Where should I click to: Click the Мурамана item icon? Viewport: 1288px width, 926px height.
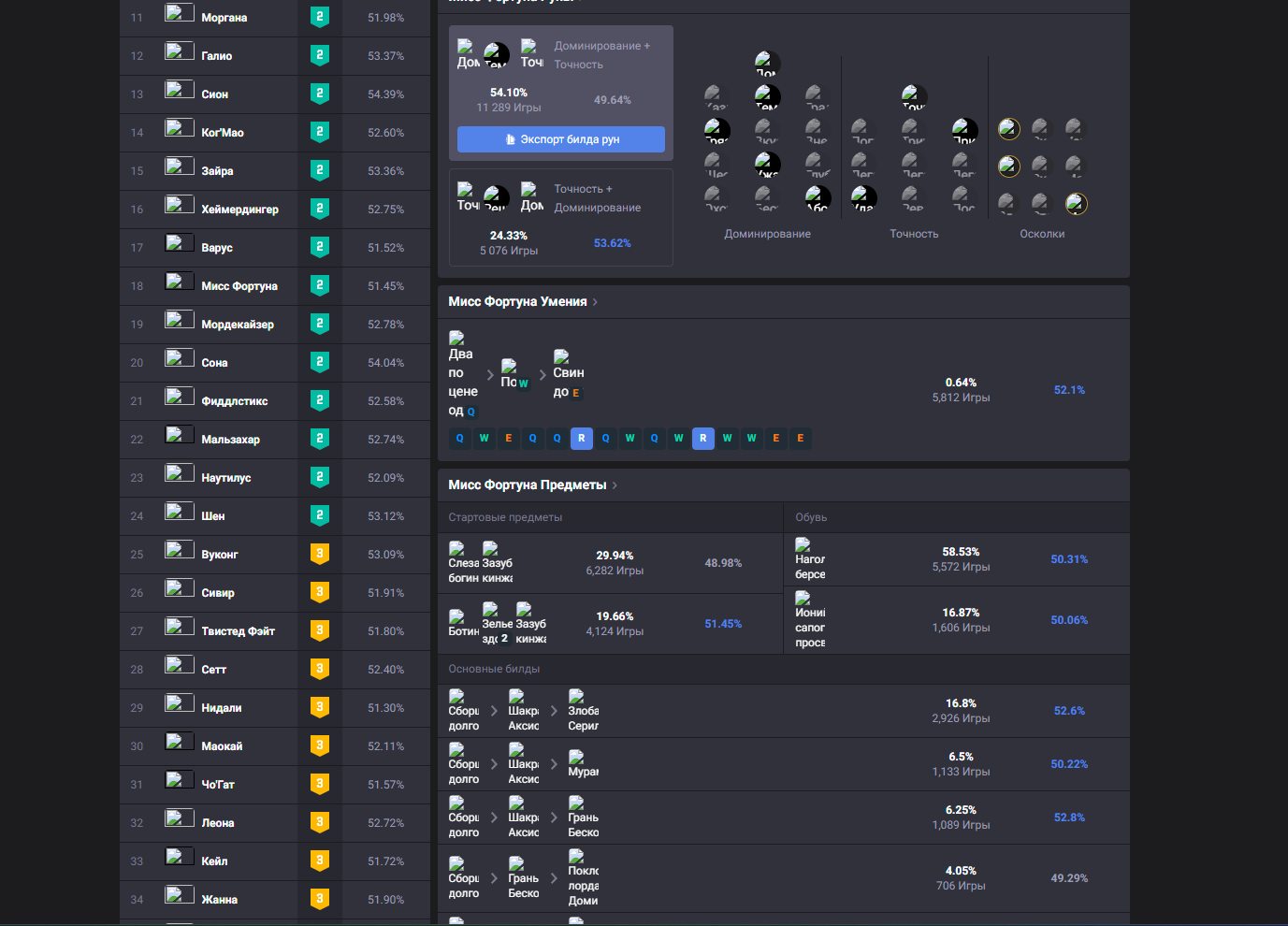583,764
